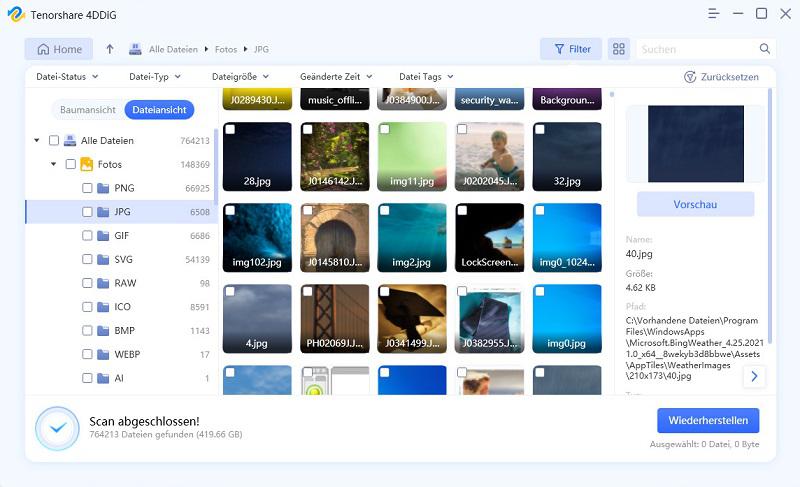This screenshot has height=487, width=800.
Task: Collapse the Fotos tree node
Action: pyautogui.click(x=53, y=164)
